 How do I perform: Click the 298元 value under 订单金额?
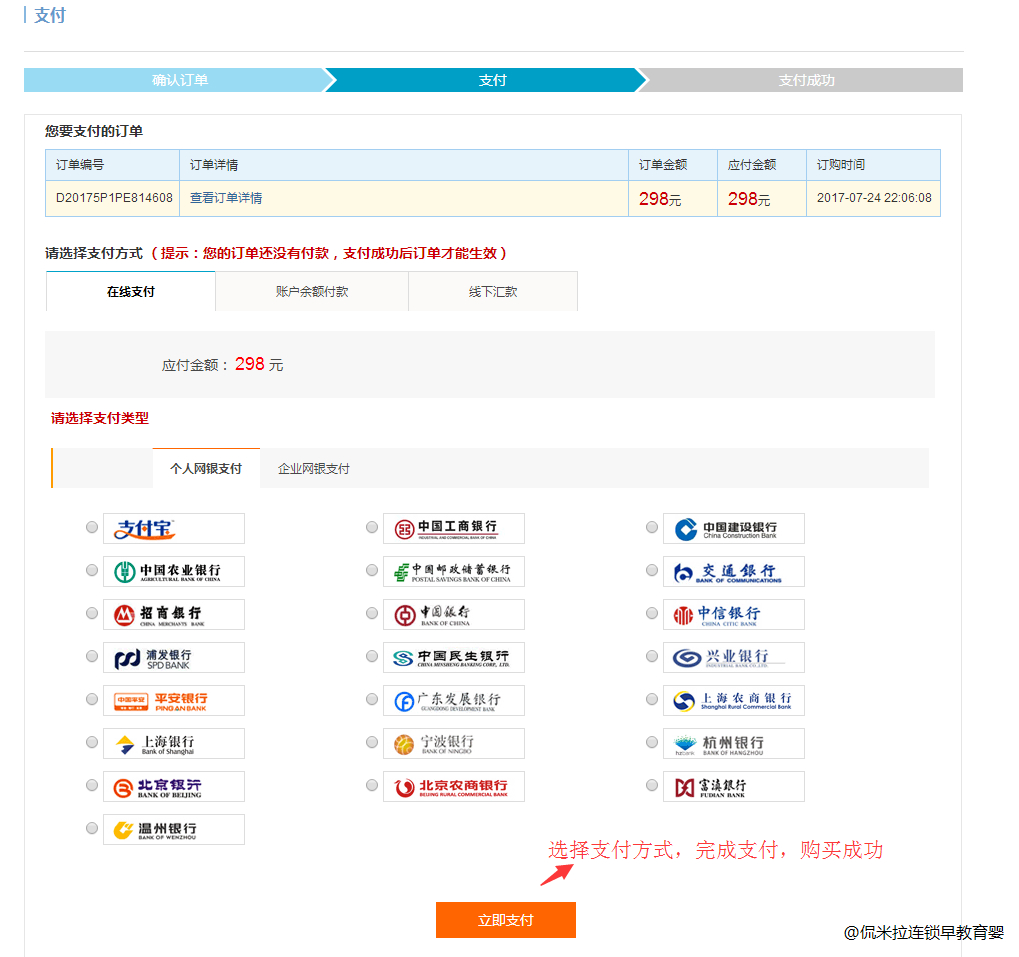660,199
